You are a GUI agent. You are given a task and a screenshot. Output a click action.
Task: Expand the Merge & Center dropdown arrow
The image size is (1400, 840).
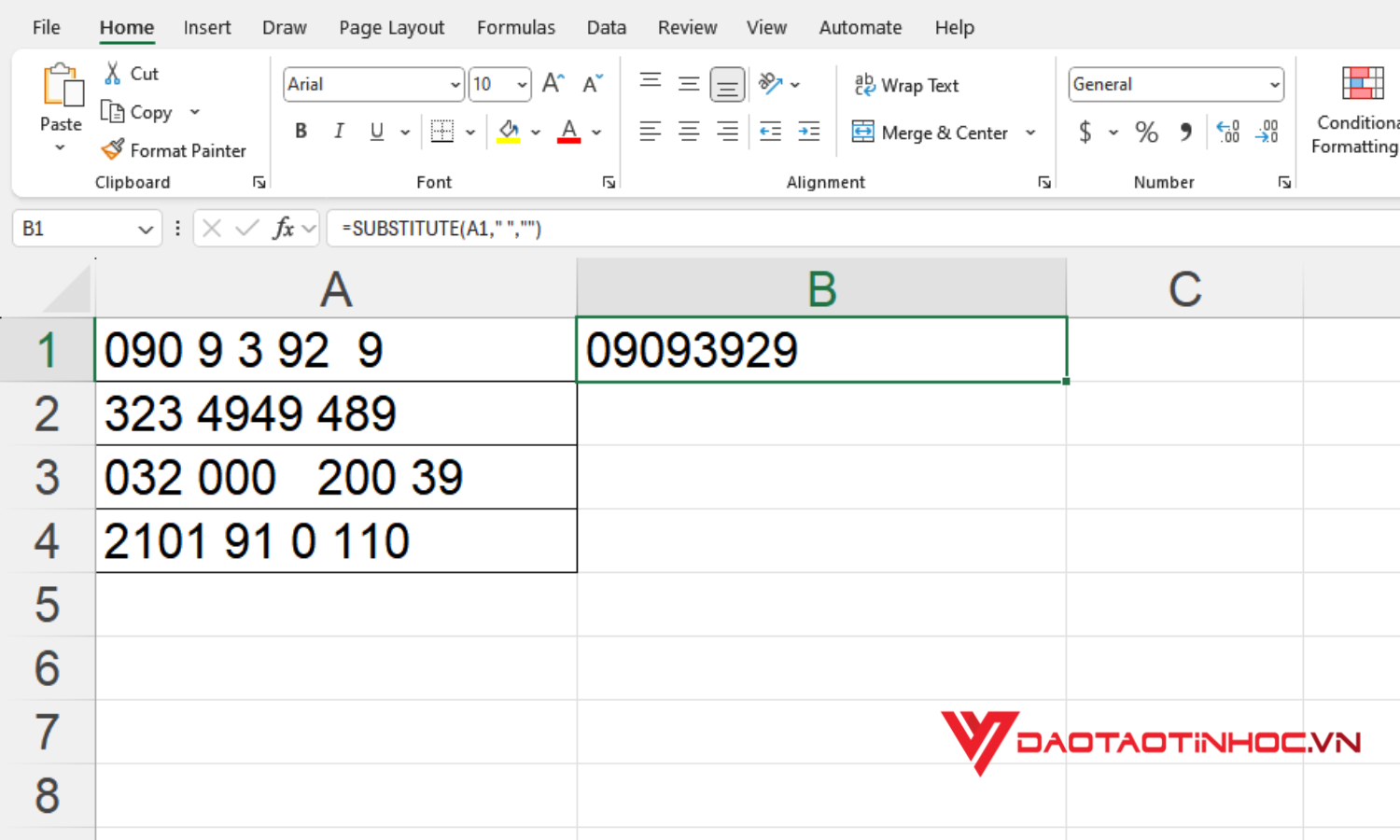coord(1030,133)
